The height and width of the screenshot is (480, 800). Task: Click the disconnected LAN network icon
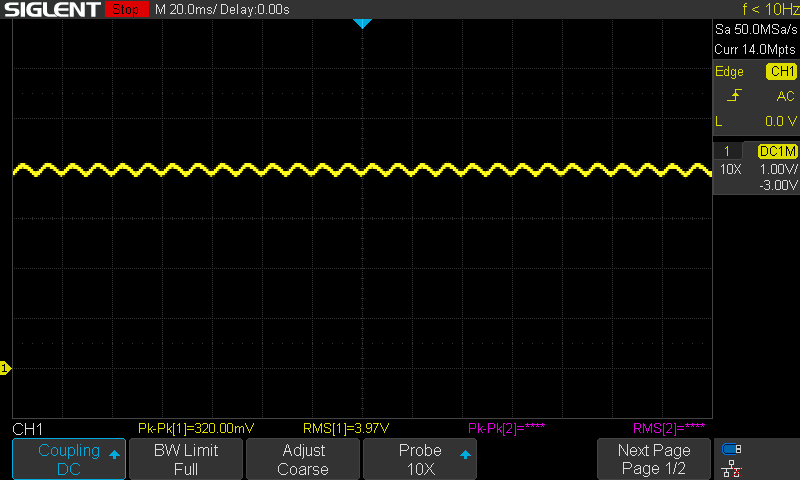coord(732,467)
